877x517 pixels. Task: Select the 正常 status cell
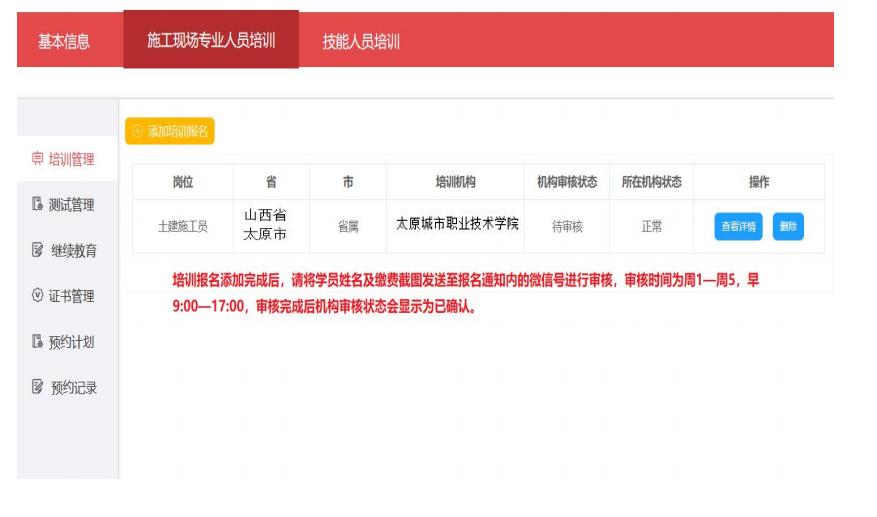pos(652,226)
